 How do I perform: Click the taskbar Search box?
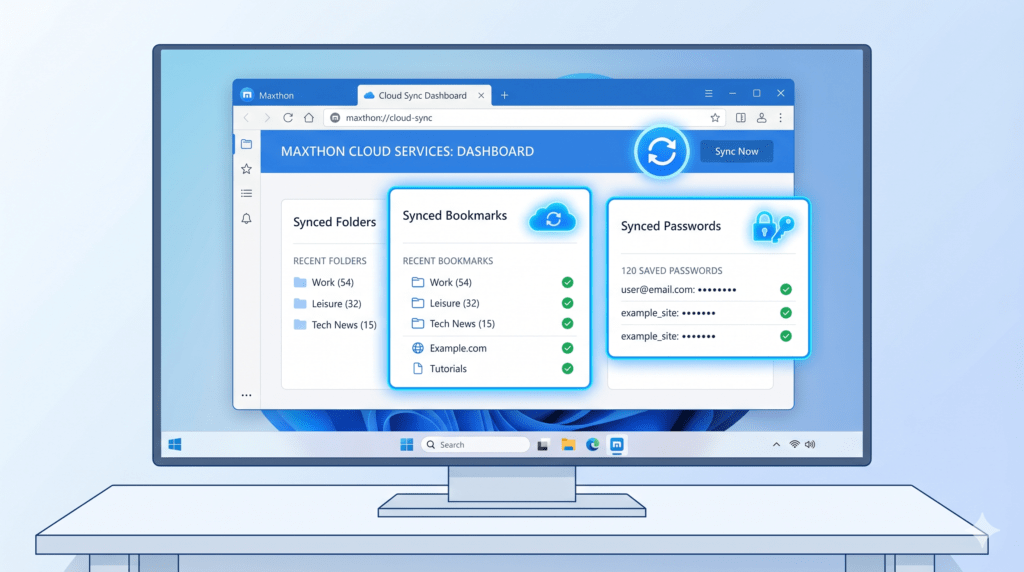(475, 445)
